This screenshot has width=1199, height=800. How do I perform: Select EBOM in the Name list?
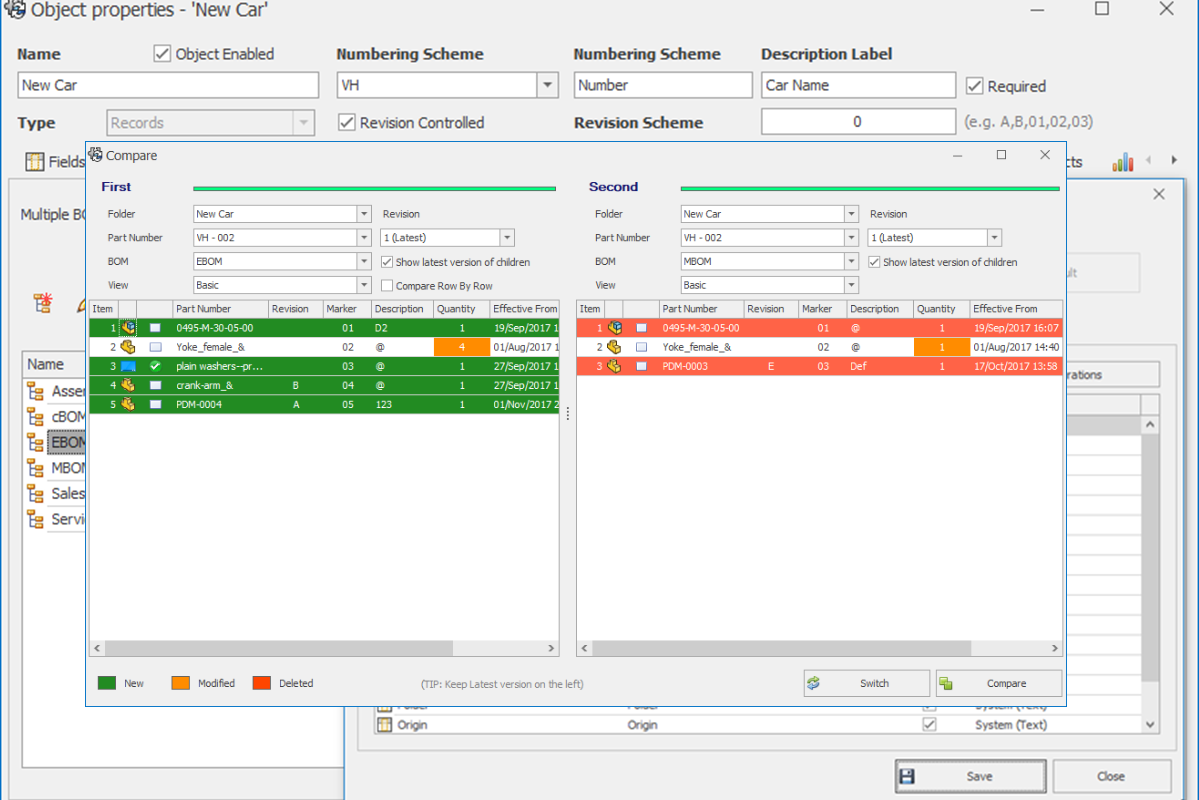tap(67, 442)
